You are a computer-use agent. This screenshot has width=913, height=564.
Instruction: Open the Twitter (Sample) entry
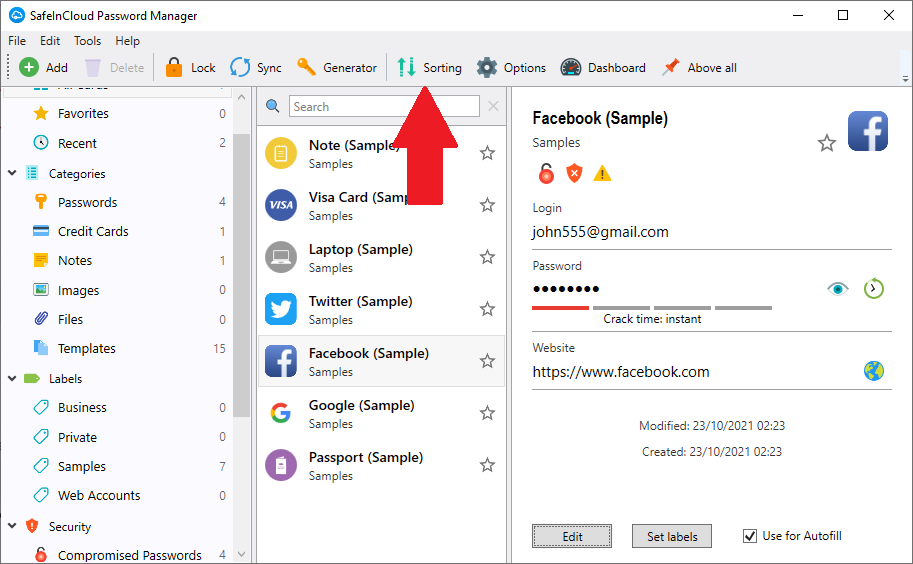pos(381,309)
